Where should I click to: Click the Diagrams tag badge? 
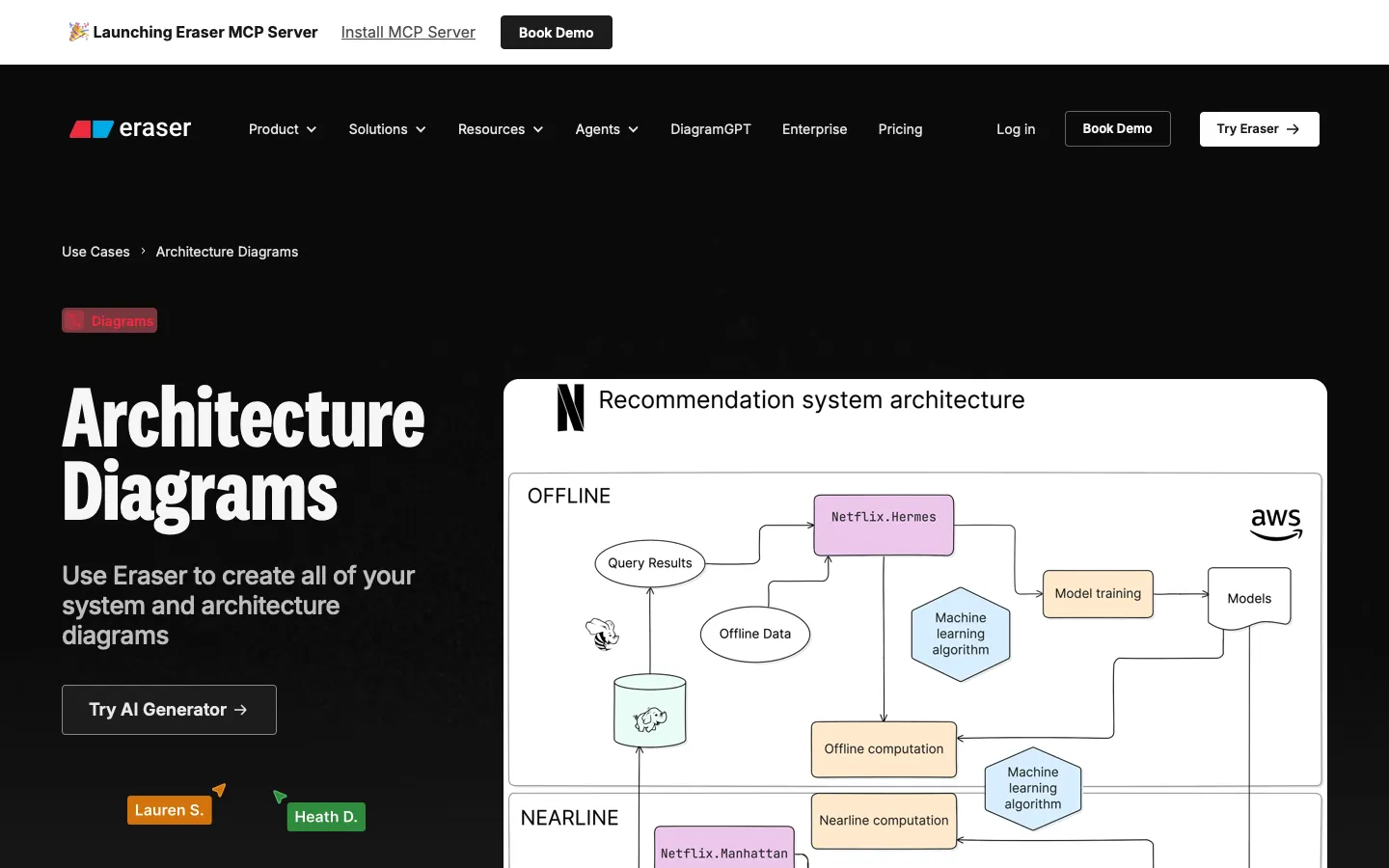[x=110, y=320]
